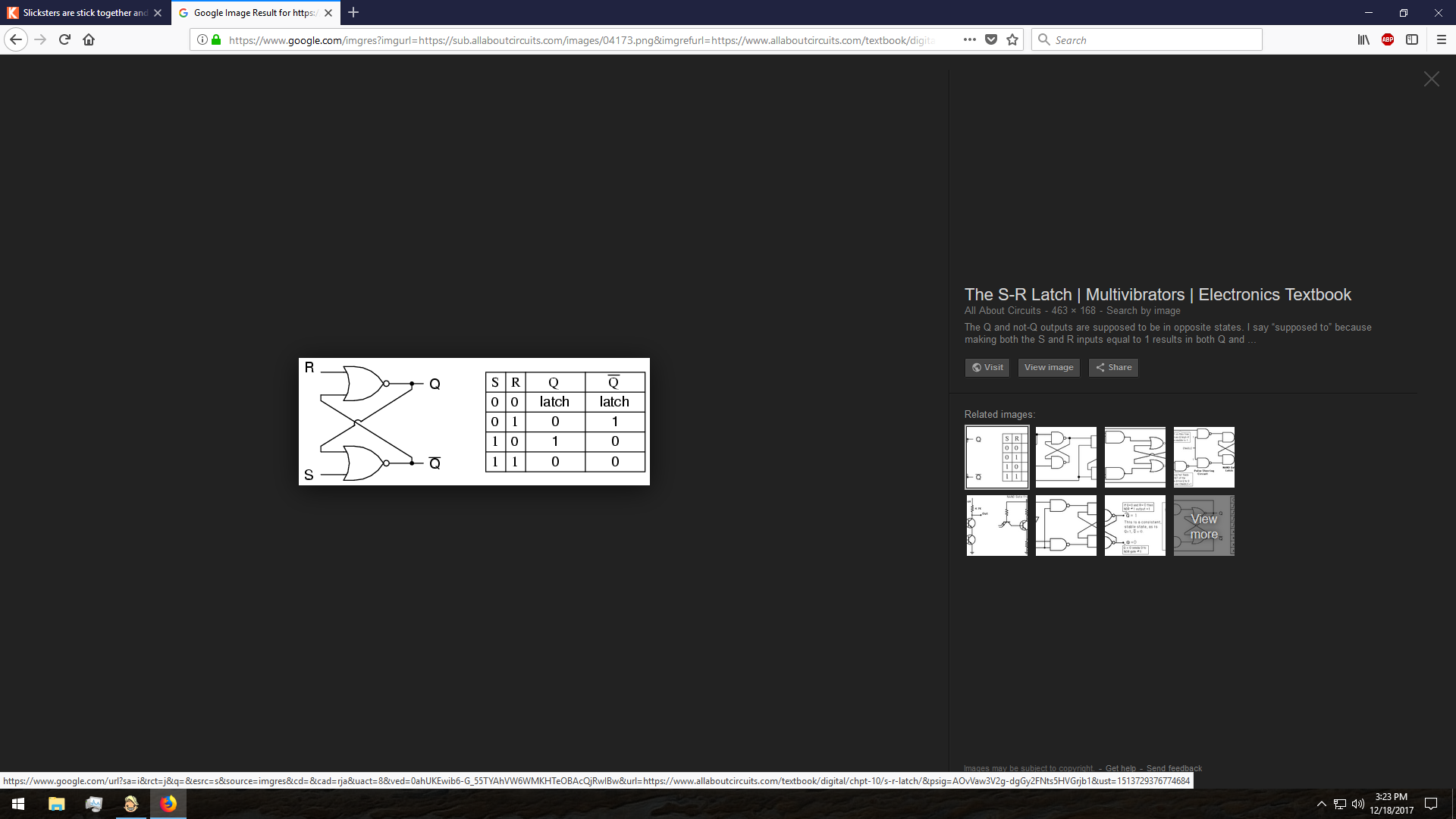Click the Search by image link
The image size is (1456, 819).
tap(1143, 310)
